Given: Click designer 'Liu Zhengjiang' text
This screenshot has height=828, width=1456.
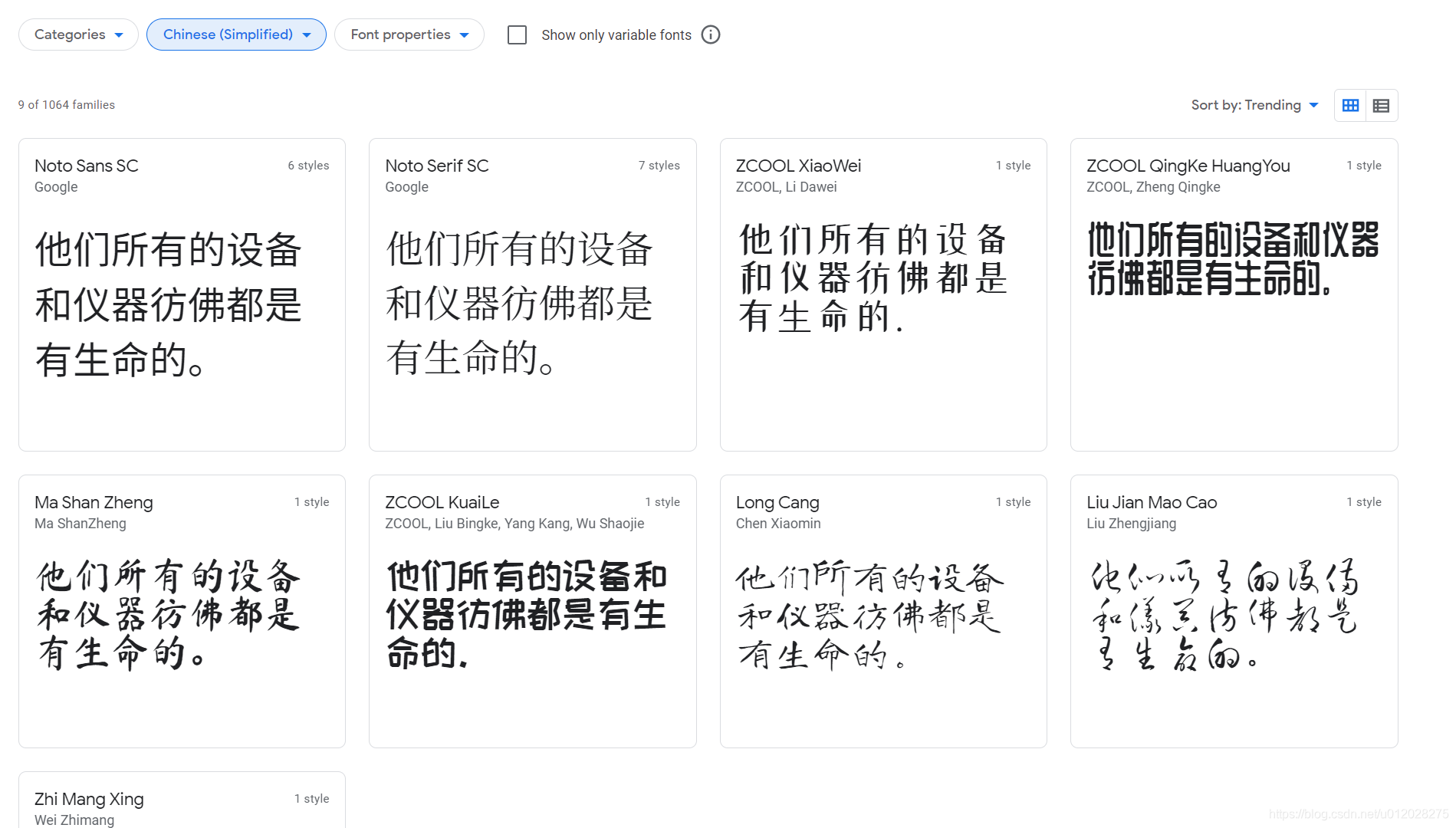Looking at the screenshot, I should coord(1131,524).
